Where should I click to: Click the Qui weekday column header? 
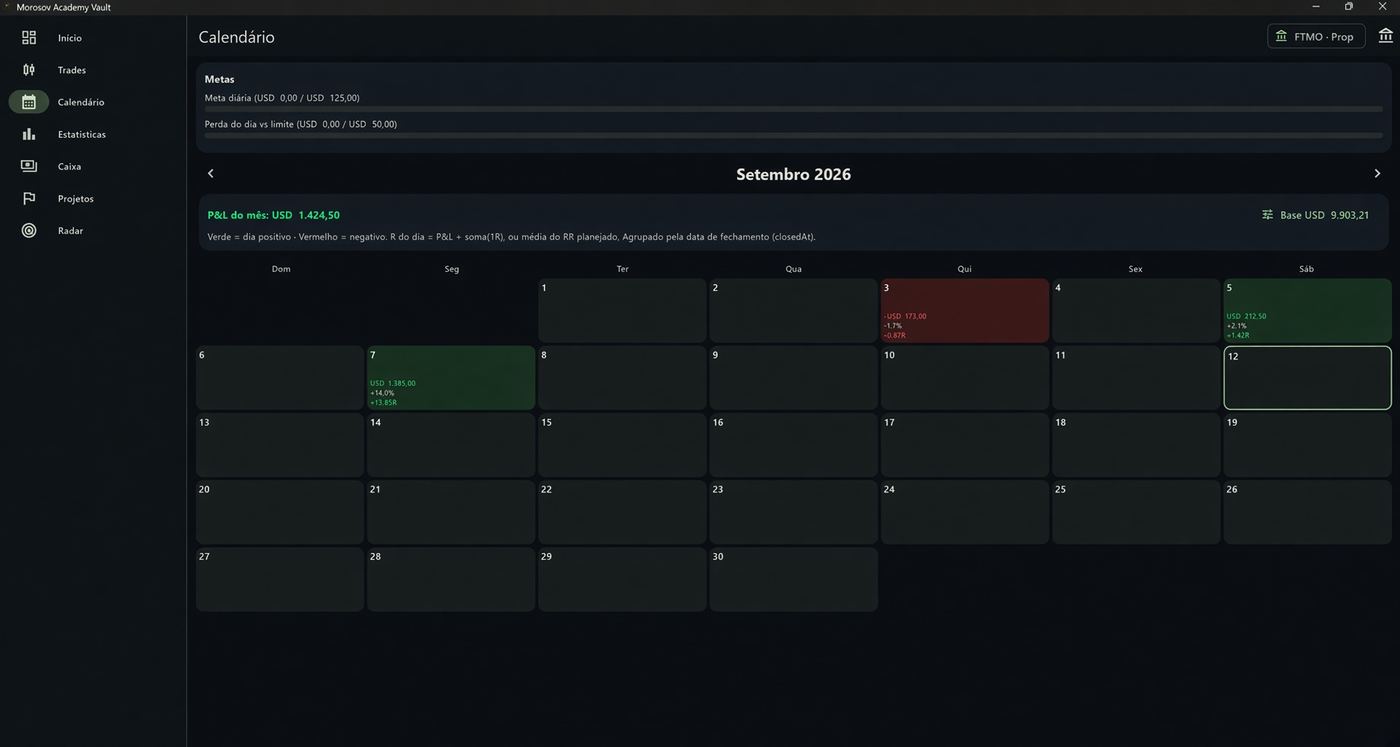(964, 269)
